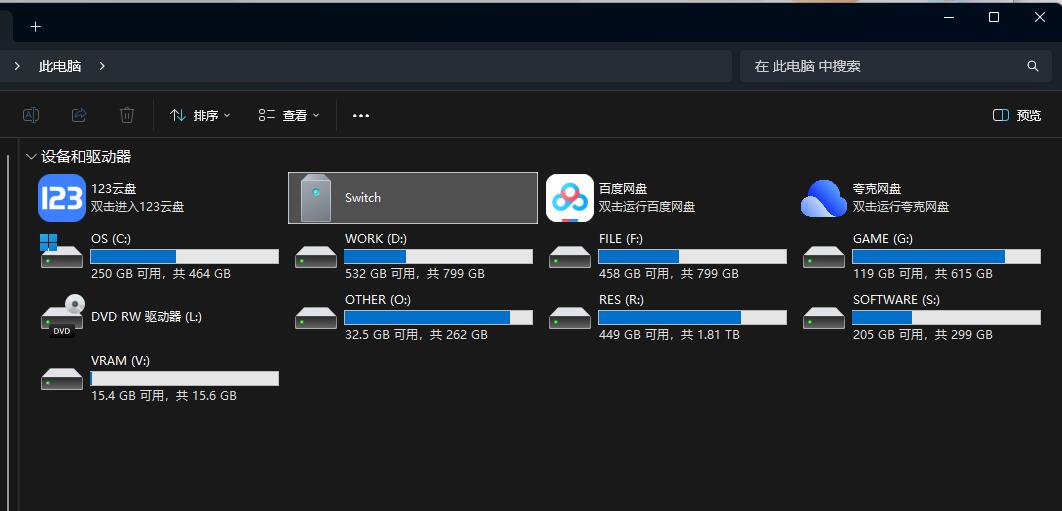The height and width of the screenshot is (511, 1062).
Task: Click the search magnifier icon
Action: coord(1033,66)
